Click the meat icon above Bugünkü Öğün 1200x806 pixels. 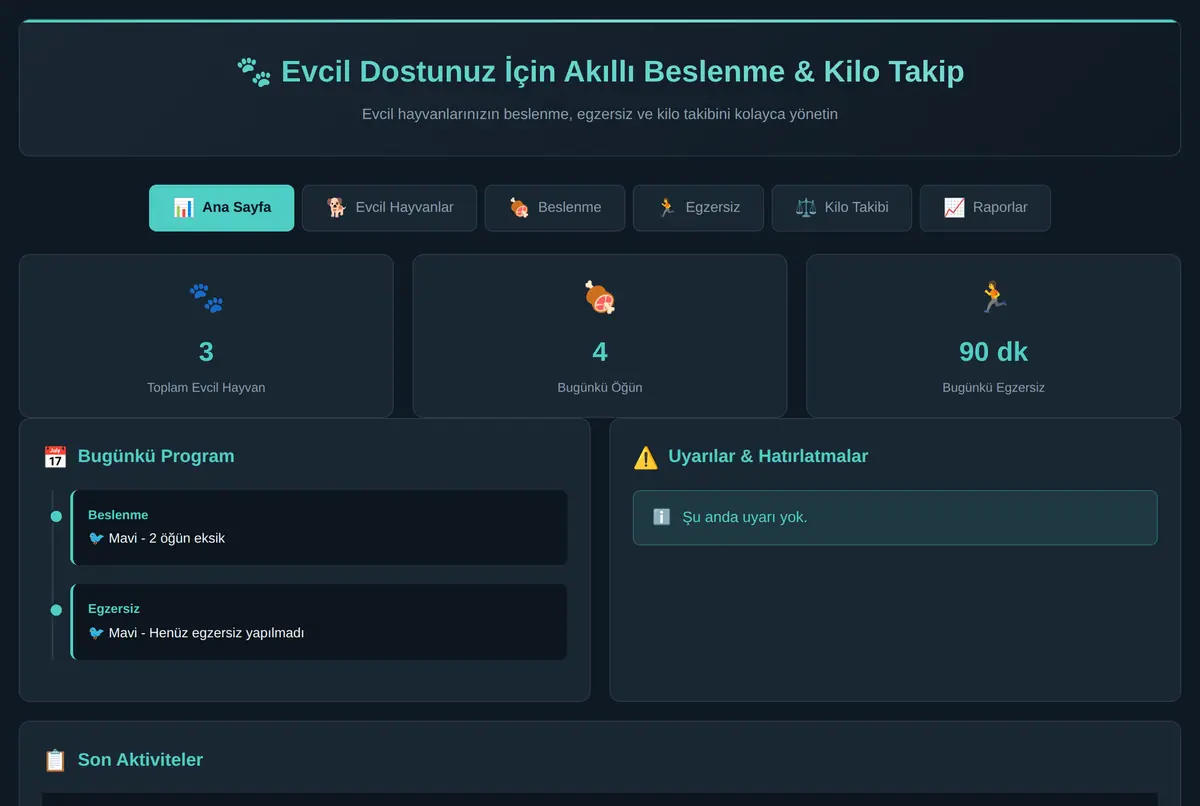600,298
